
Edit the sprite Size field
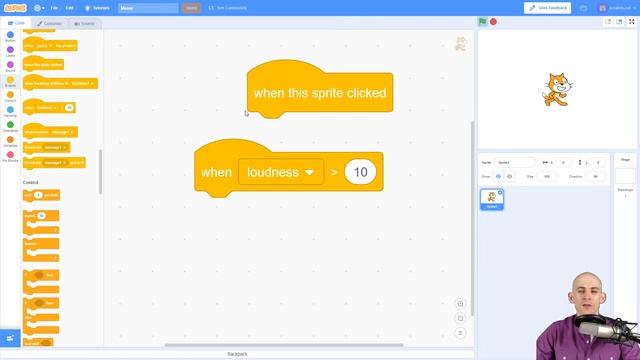coord(547,176)
